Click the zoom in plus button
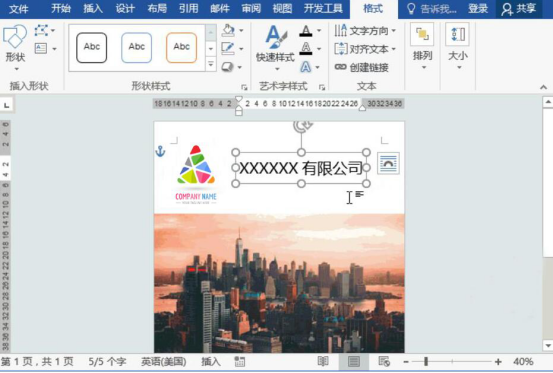 [x=498, y=362]
